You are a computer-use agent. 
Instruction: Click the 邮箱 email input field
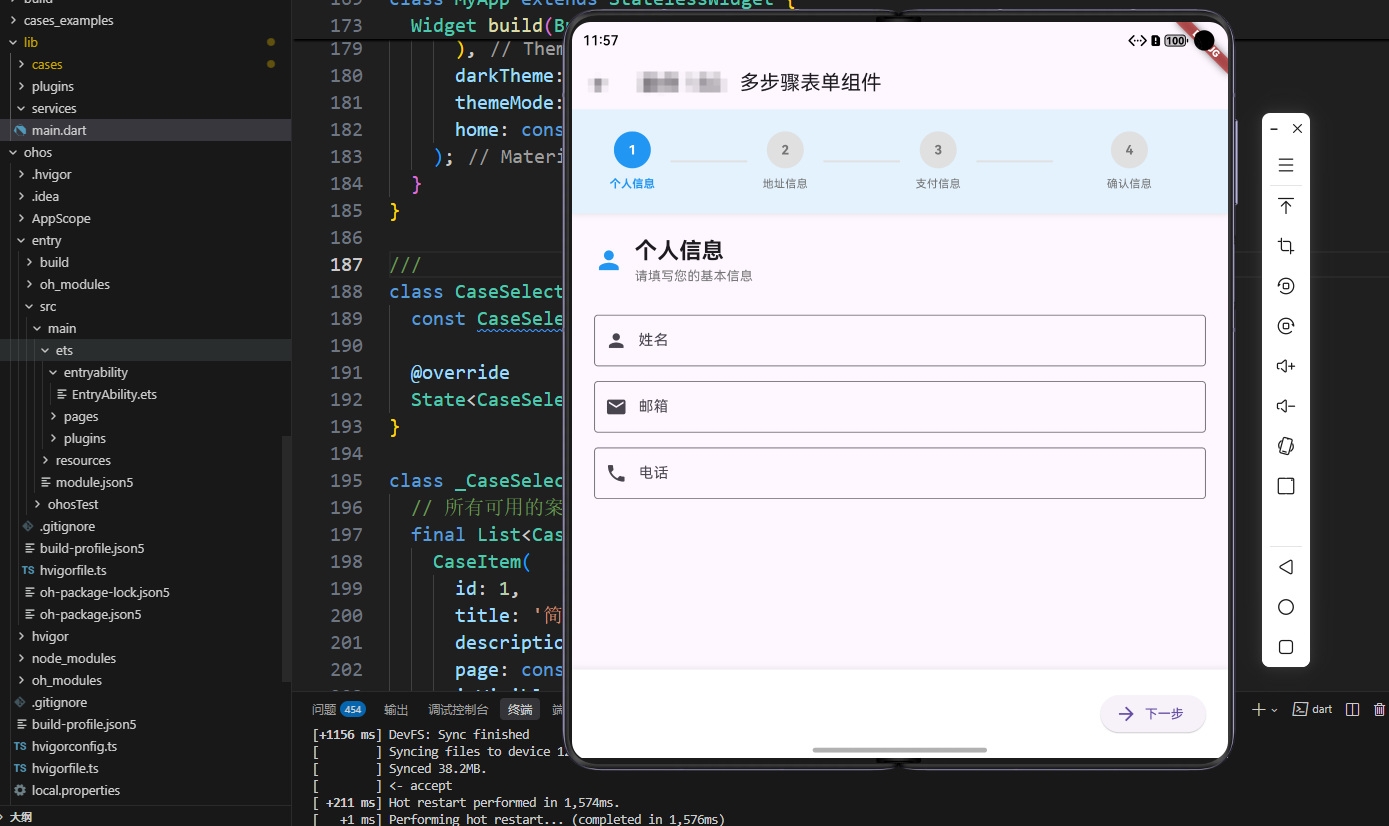(x=900, y=406)
